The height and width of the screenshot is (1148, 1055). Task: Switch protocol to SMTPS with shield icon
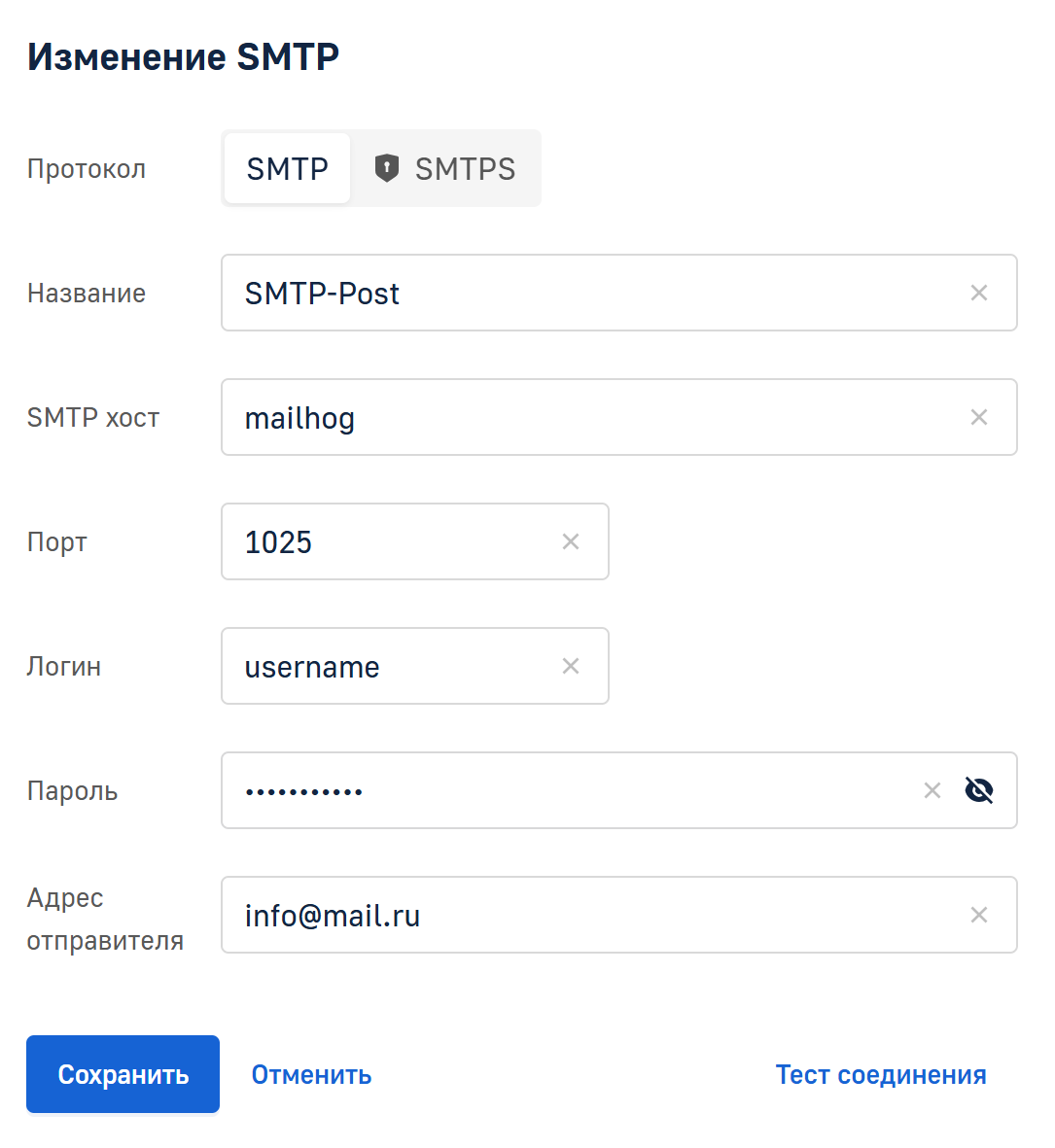point(445,169)
